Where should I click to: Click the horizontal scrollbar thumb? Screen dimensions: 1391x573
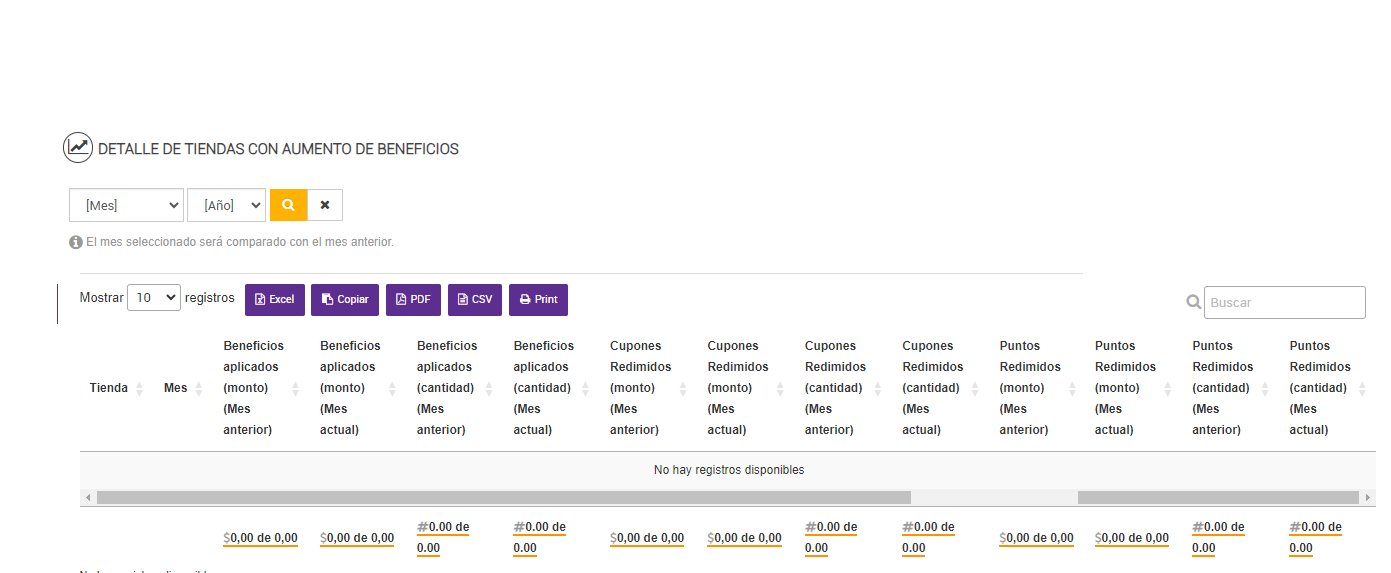click(x=500, y=497)
